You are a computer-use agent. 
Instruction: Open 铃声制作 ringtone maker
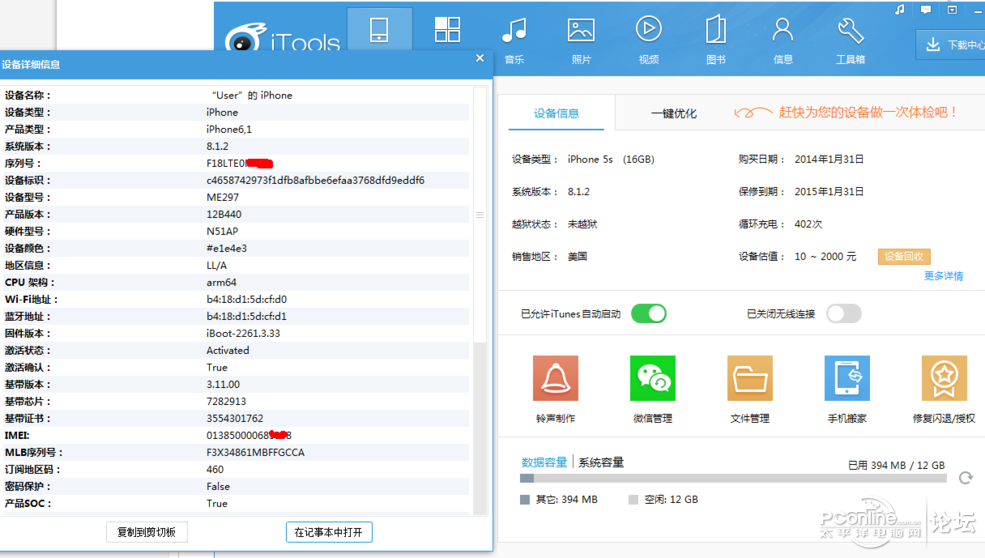pyautogui.click(x=555, y=389)
